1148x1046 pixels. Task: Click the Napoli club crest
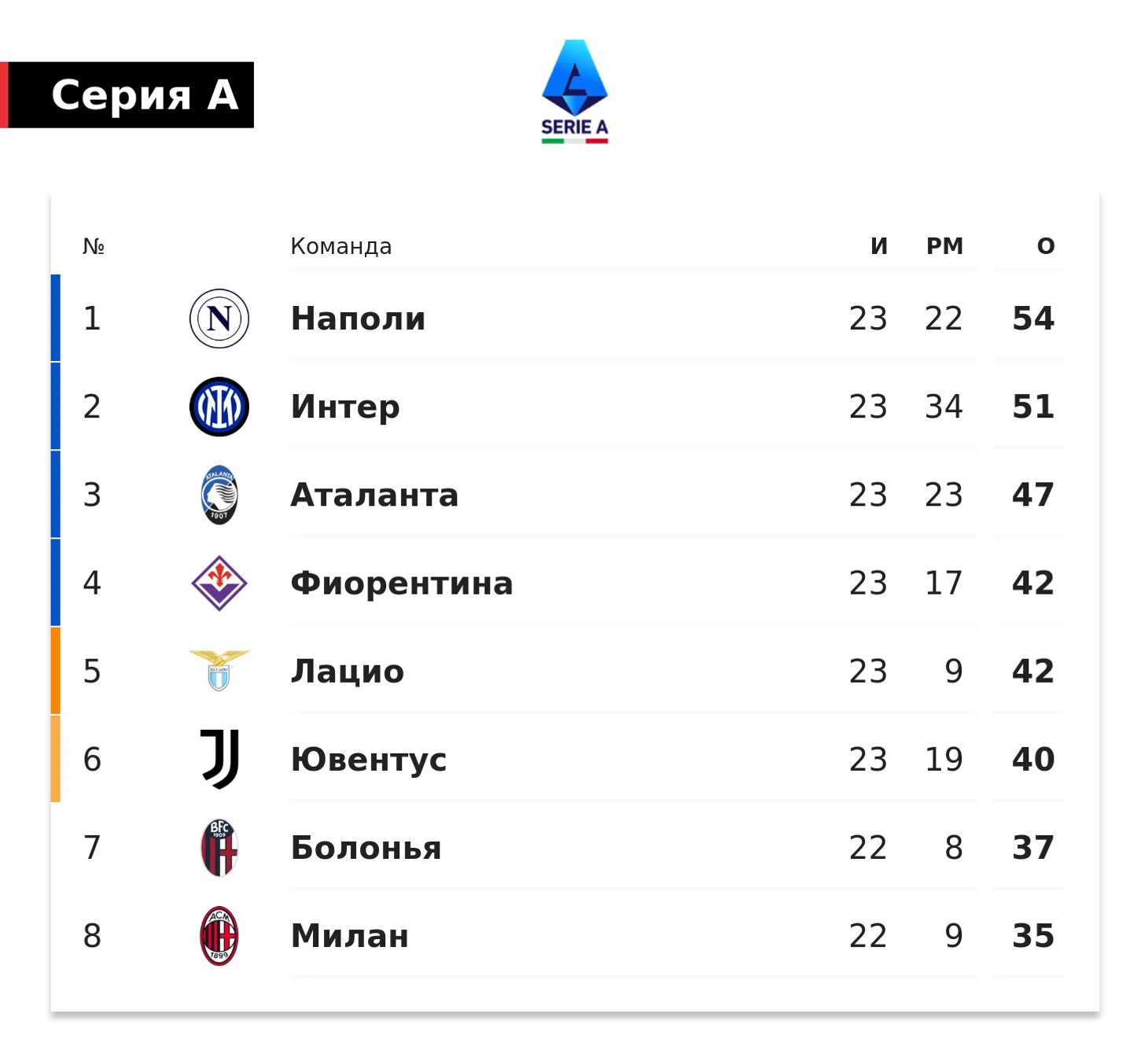(x=219, y=319)
